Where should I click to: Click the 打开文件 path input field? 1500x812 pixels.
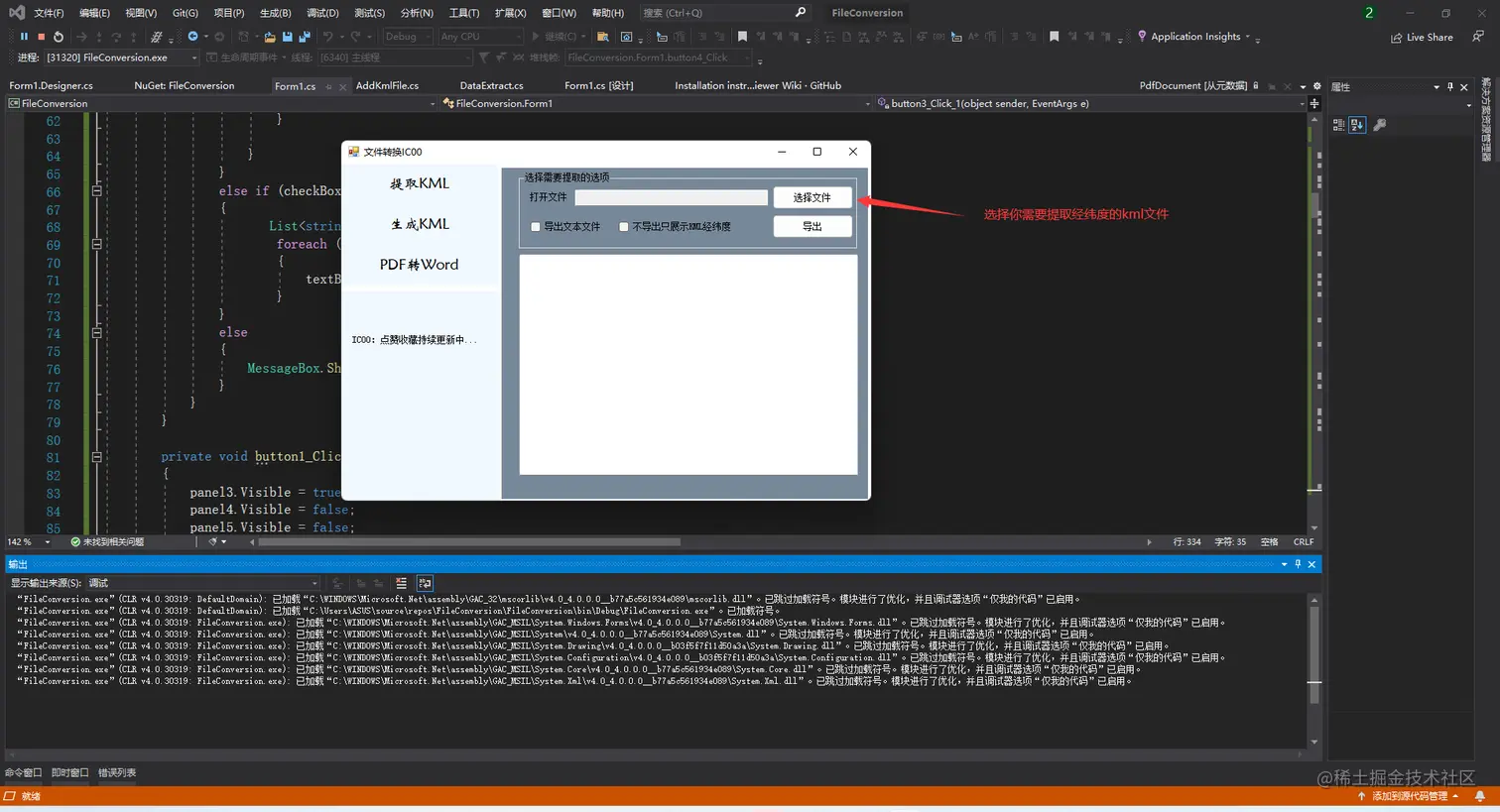(672, 197)
